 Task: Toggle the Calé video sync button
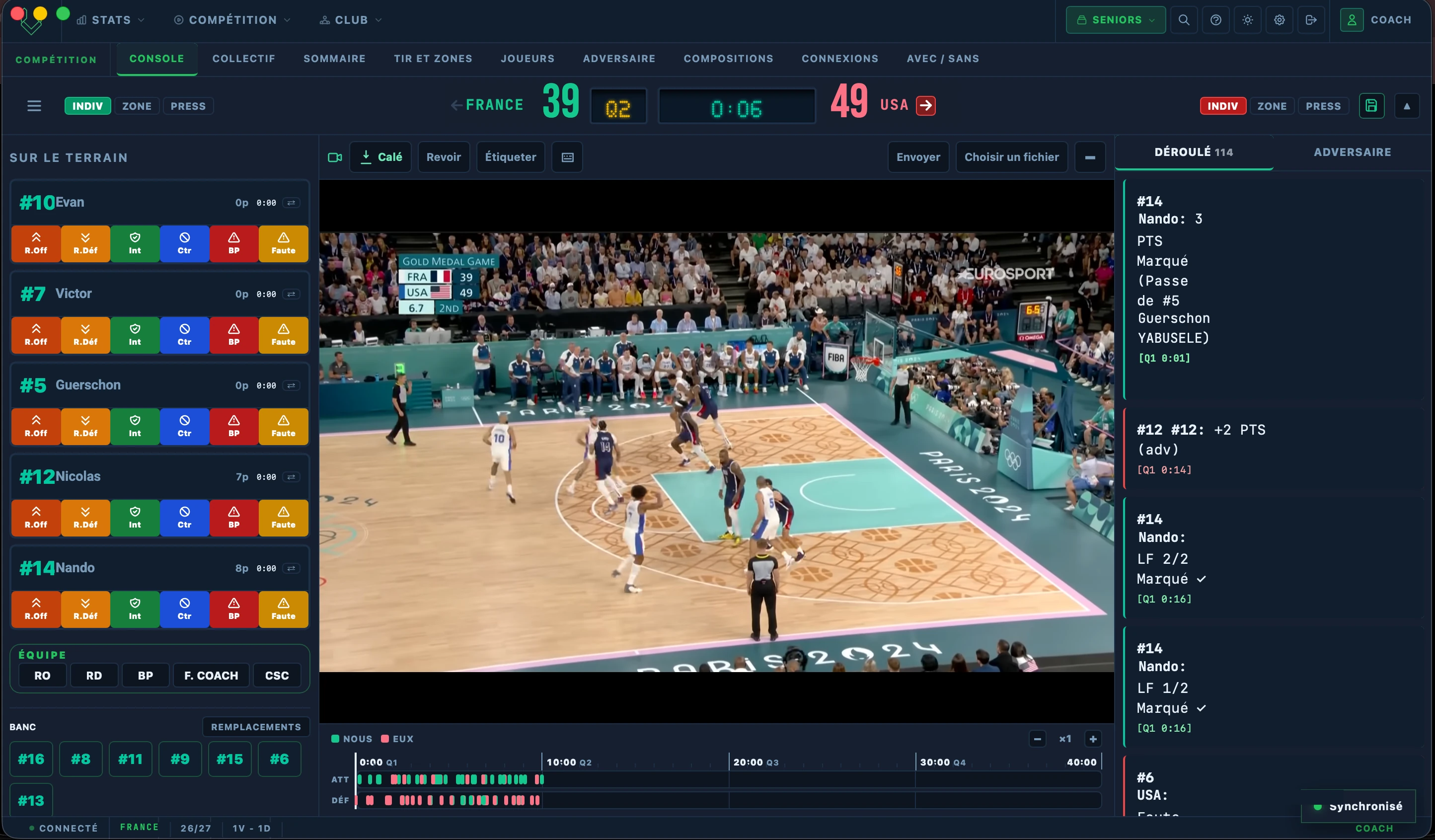click(x=381, y=157)
